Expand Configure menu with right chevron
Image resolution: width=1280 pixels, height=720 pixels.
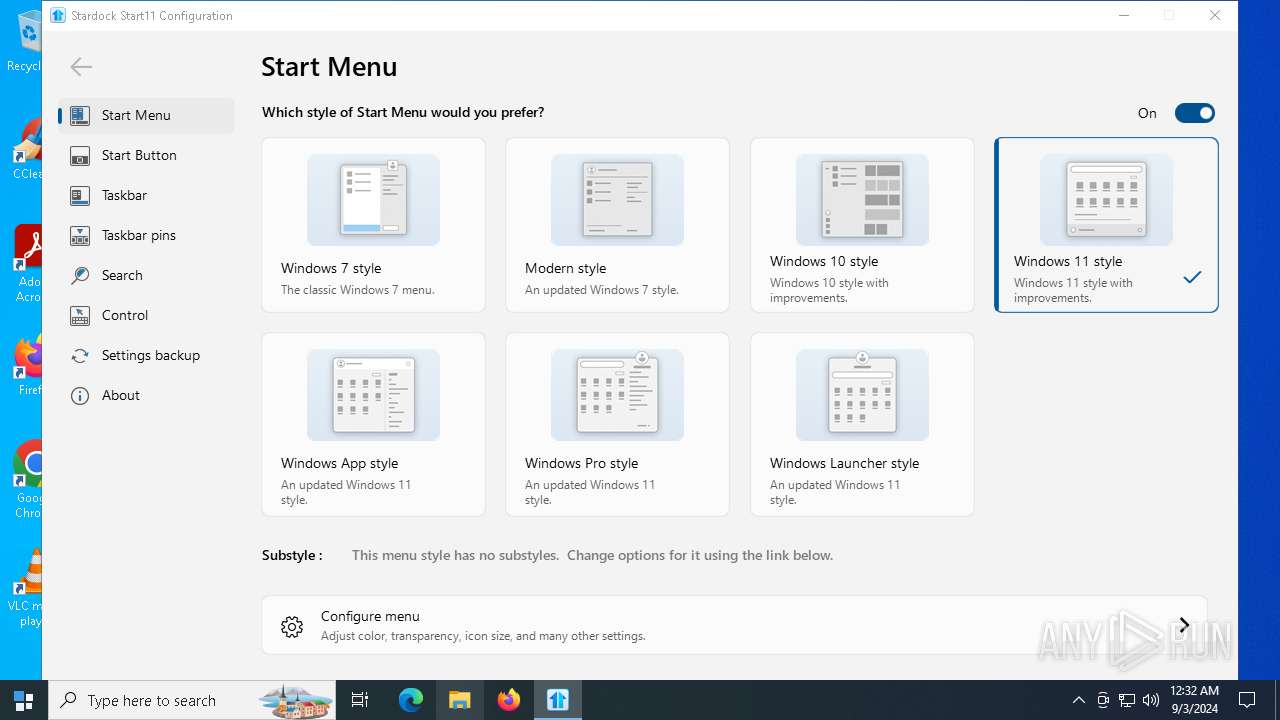click(1184, 625)
